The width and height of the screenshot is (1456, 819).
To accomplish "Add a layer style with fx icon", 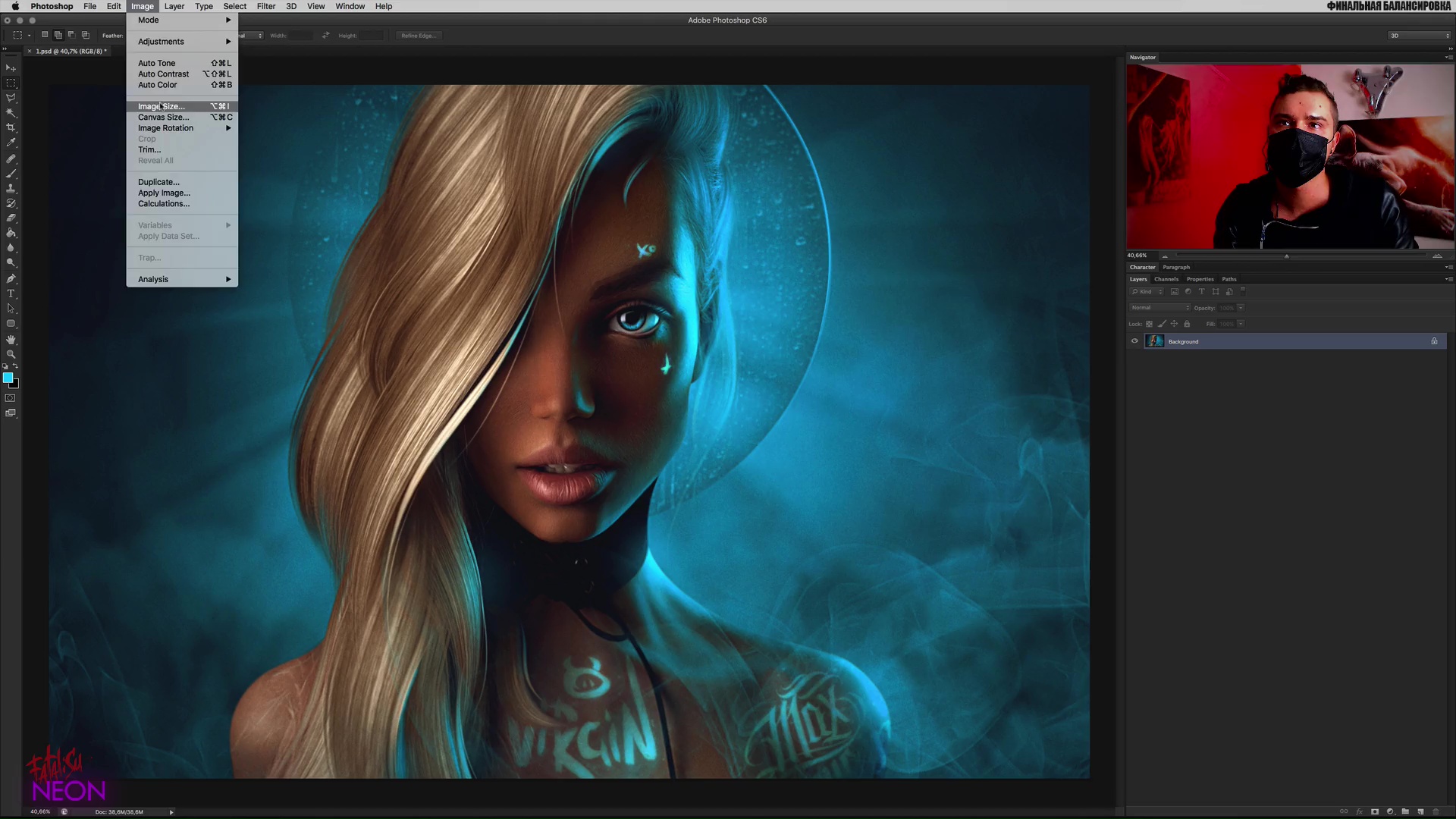I will point(1359,811).
